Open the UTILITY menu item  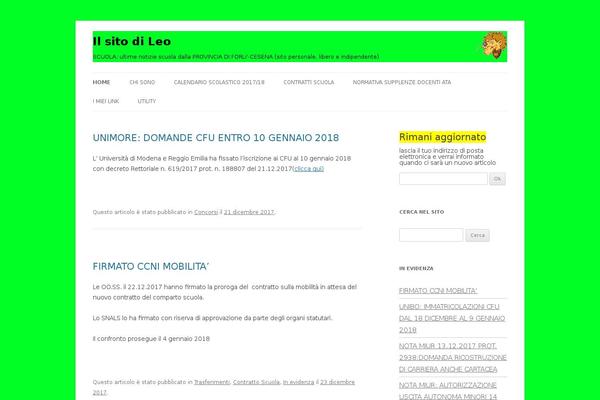147,101
